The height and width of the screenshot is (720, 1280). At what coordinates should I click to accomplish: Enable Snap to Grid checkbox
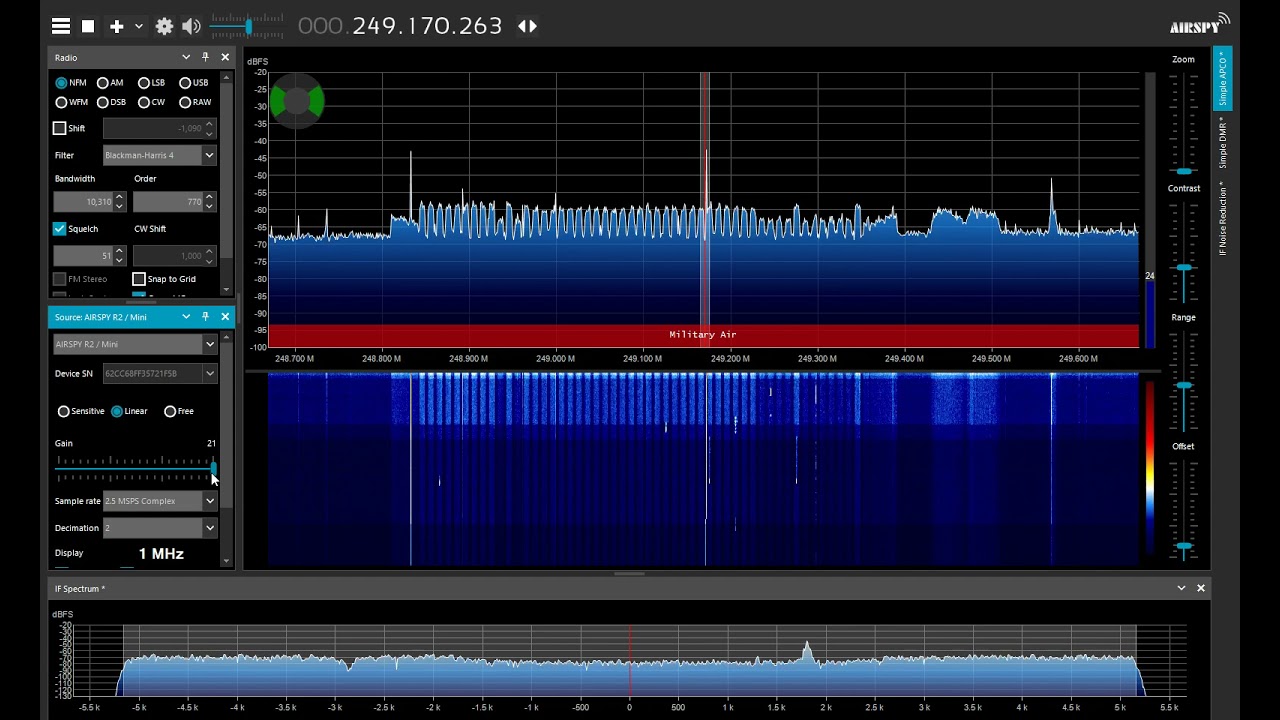pos(139,279)
